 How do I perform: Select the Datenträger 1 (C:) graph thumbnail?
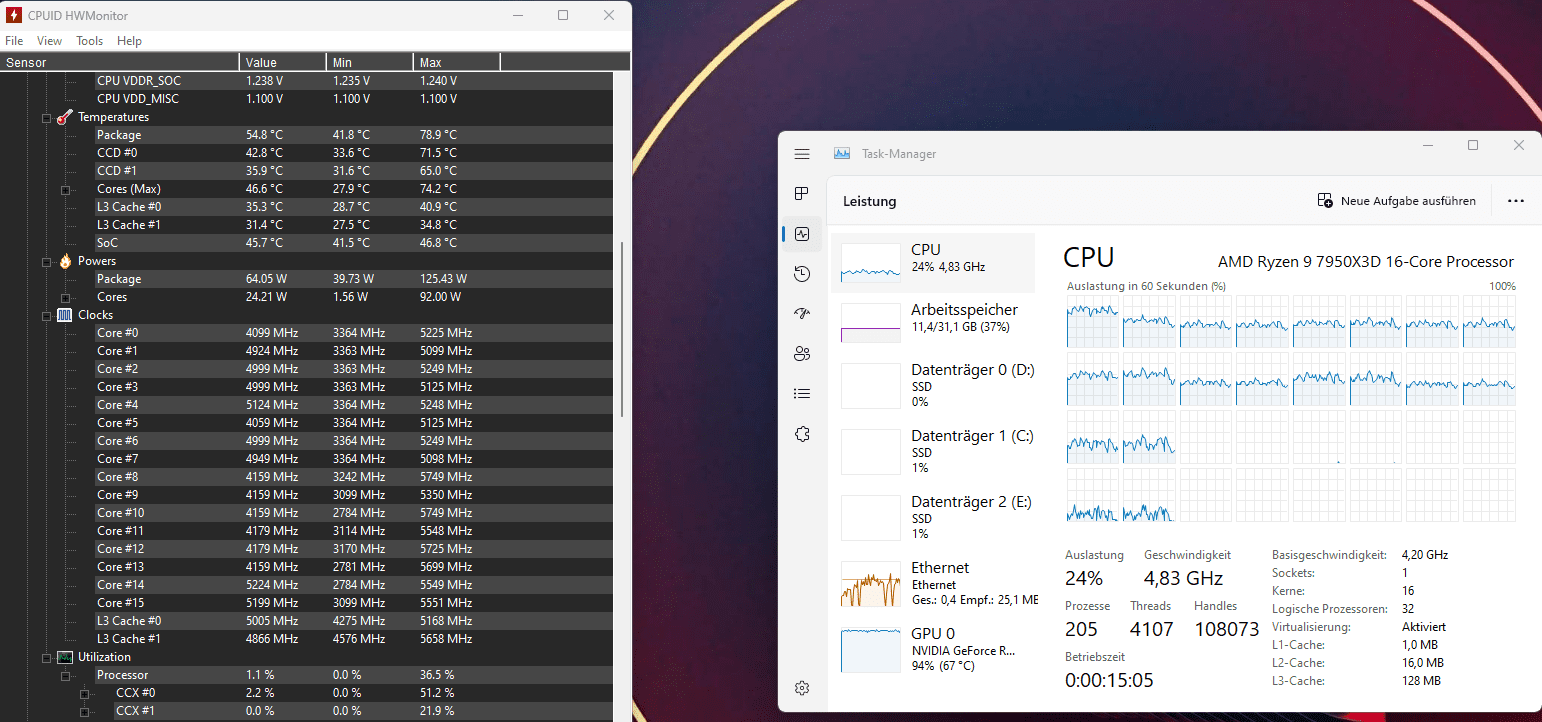[871, 452]
